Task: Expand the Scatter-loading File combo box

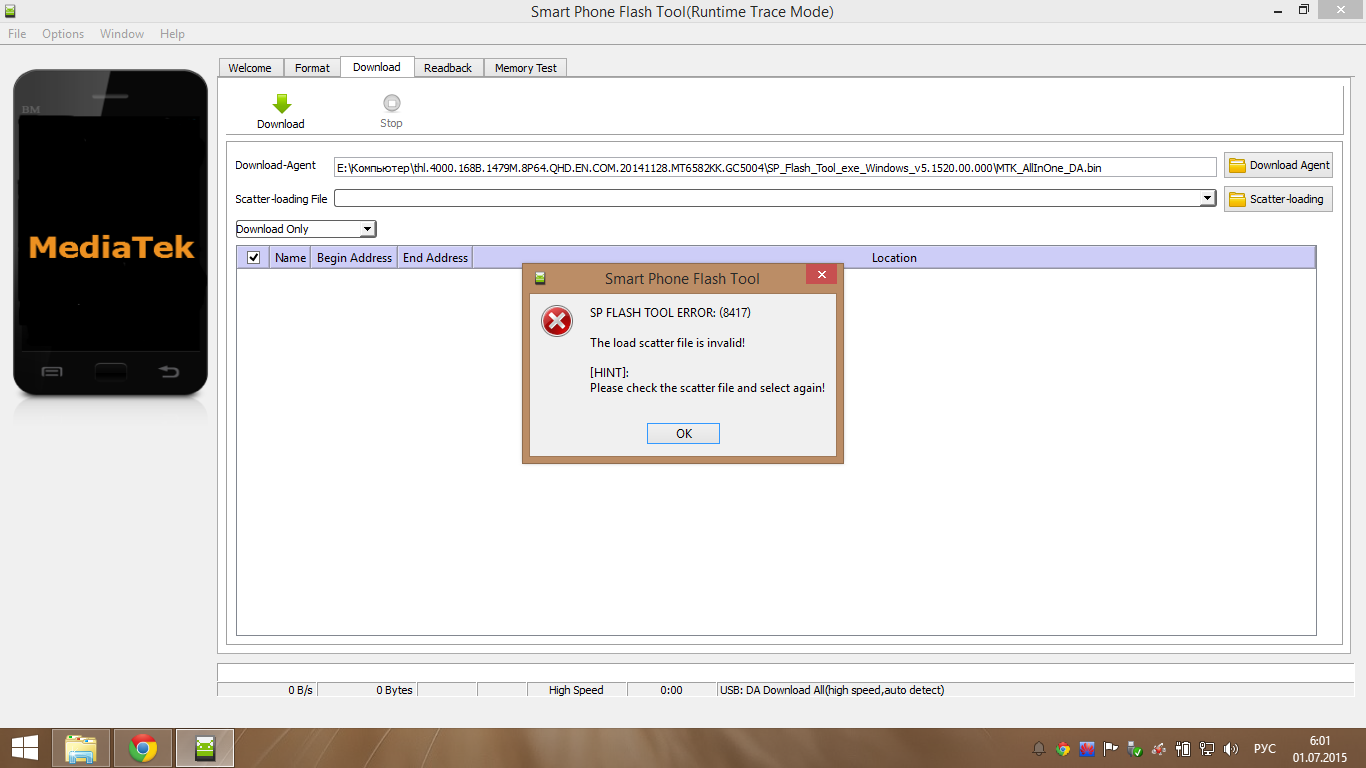Action: tap(1207, 199)
